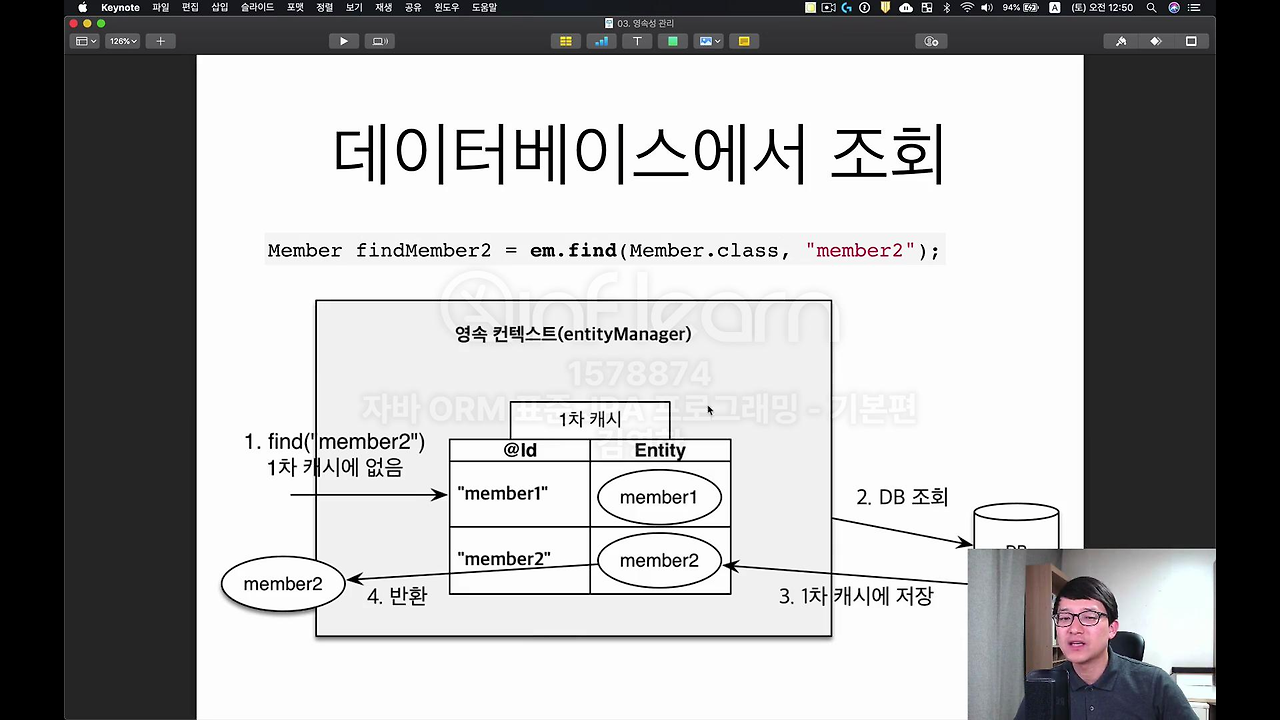The image size is (1280, 720).
Task: Open Keynote Live presentation button
Action: tap(380, 41)
